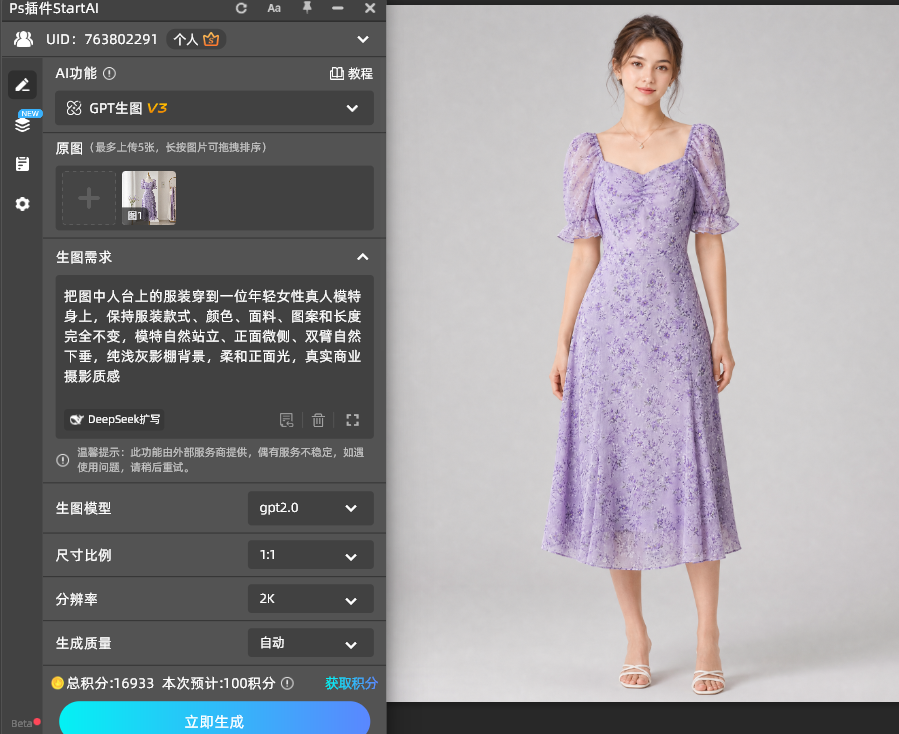Select the uploaded 图1 thumbnail
Image resolution: width=899 pixels, height=734 pixels.
click(x=149, y=198)
